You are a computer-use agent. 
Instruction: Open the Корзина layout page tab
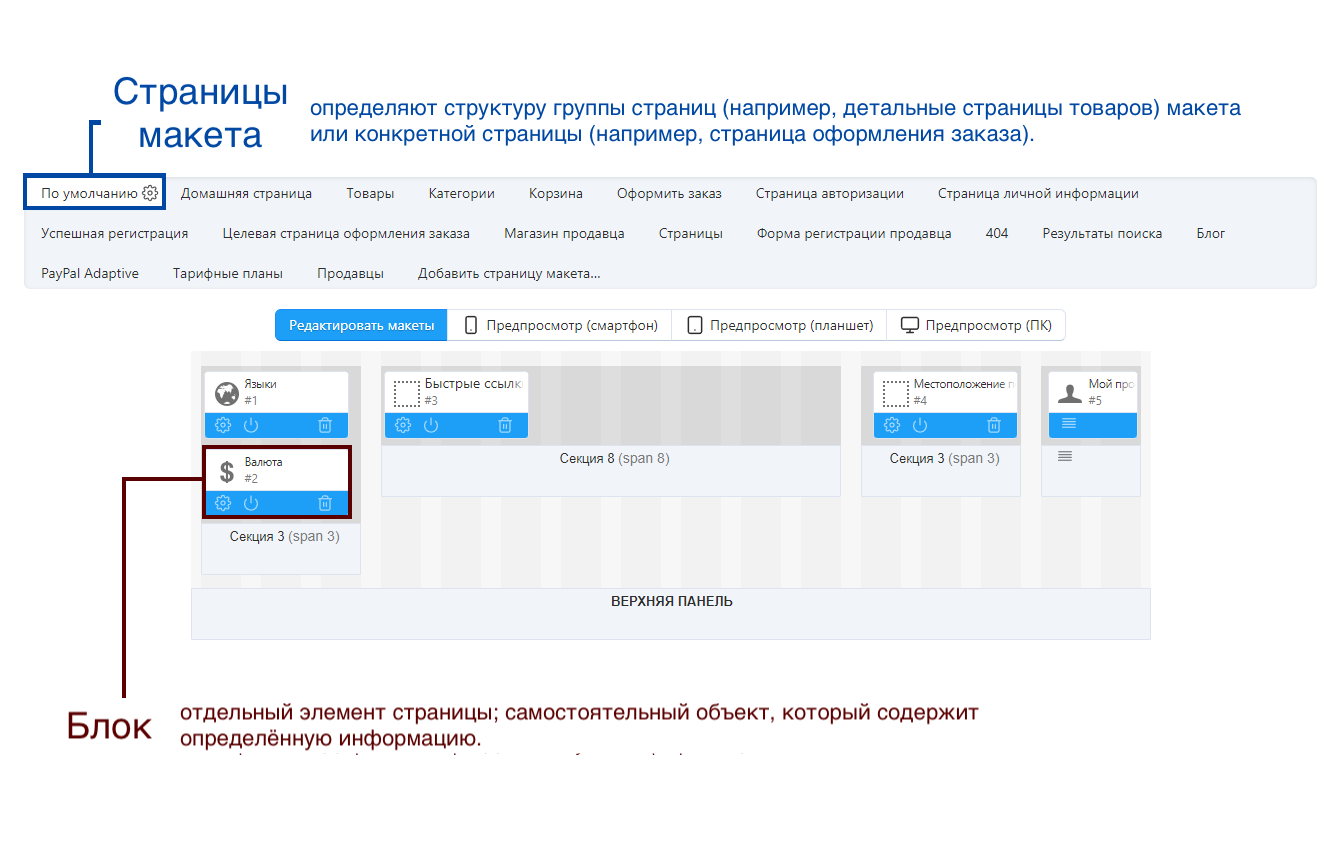[x=555, y=193]
